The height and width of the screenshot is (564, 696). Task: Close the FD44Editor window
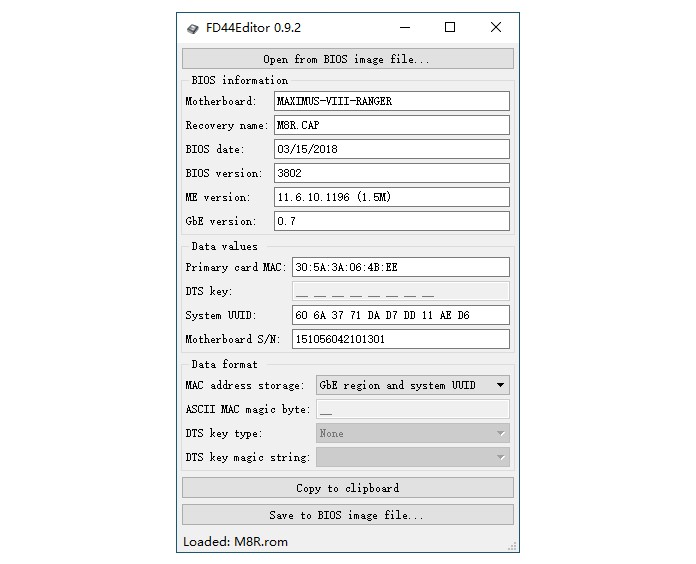(496, 28)
